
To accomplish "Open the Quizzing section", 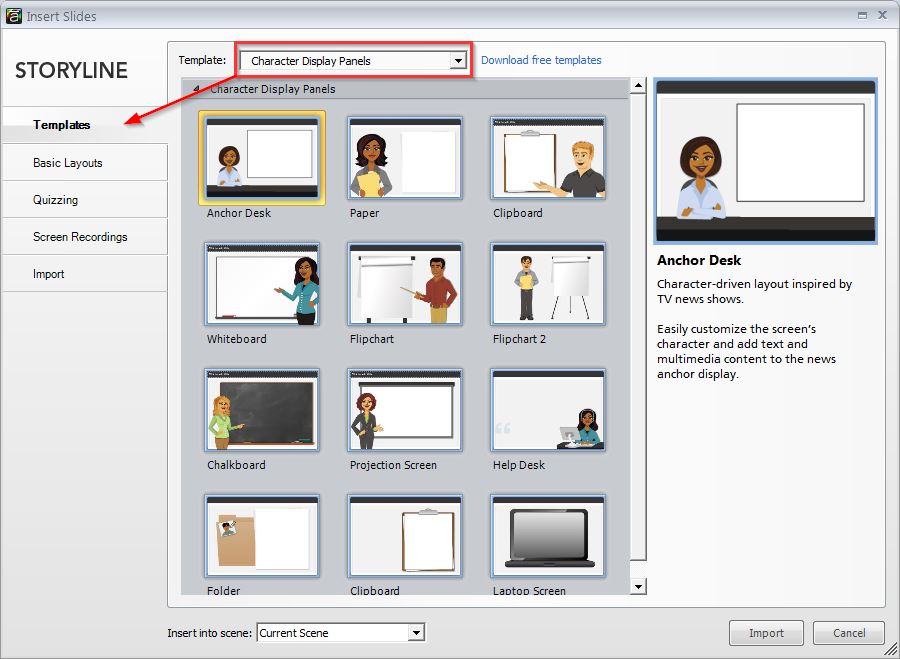I will pos(85,199).
